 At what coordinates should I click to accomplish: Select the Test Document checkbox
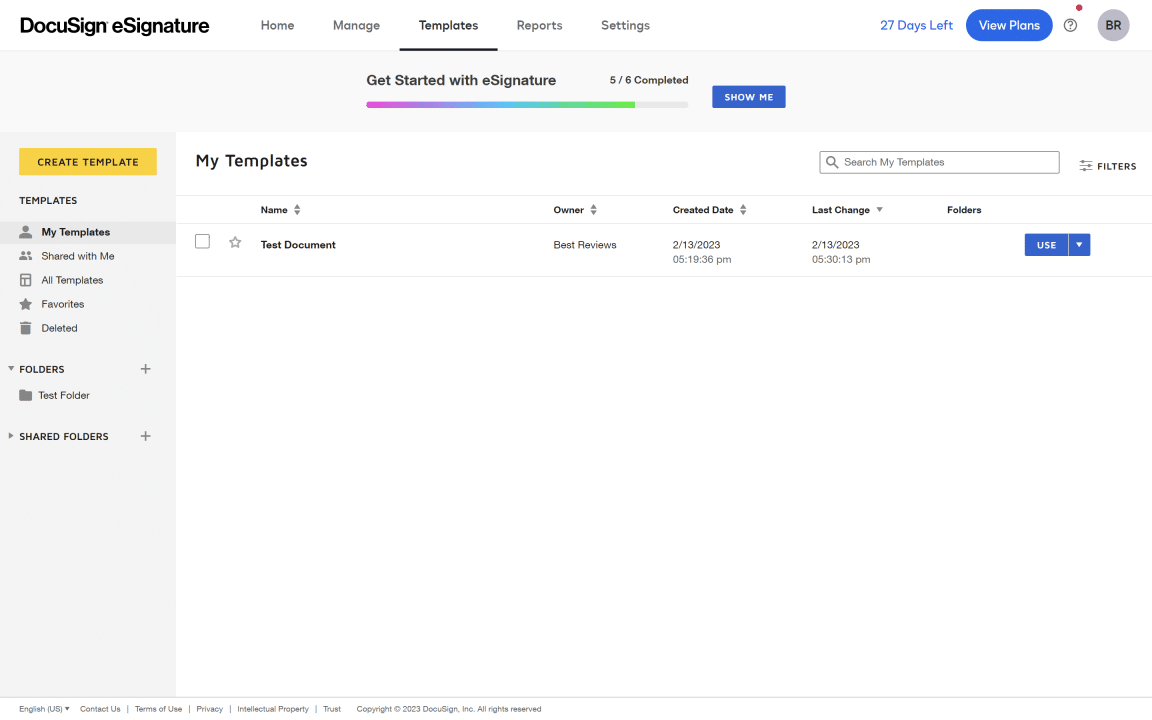click(x=202, y=241)
